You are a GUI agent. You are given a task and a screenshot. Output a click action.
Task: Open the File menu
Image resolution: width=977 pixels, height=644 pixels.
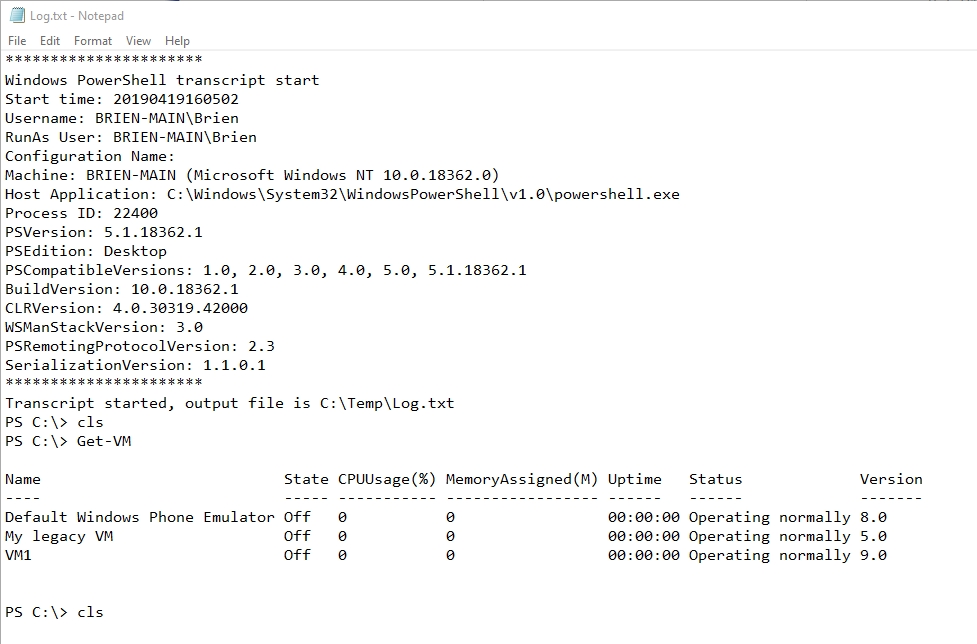tap(17, 41)
